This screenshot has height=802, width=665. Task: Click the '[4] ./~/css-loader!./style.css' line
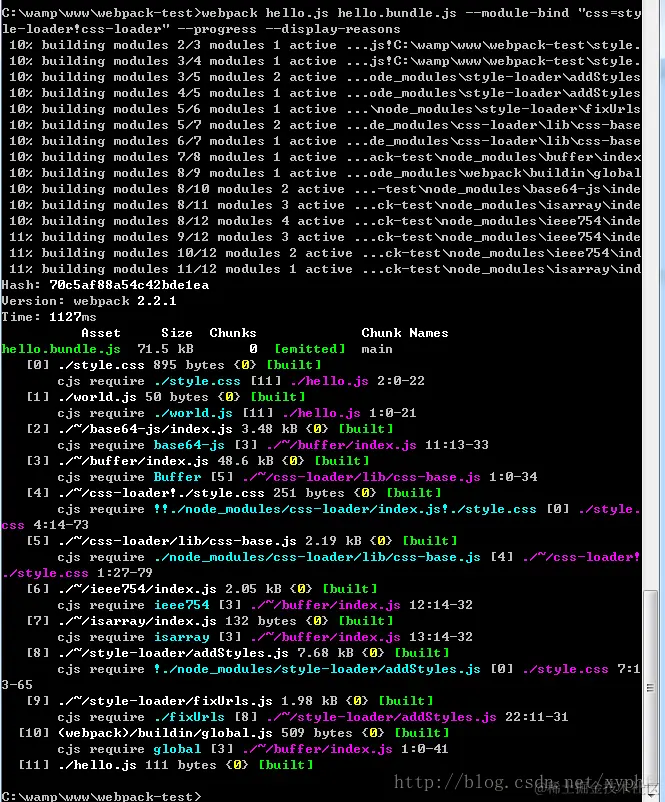(x=234, y=493)
